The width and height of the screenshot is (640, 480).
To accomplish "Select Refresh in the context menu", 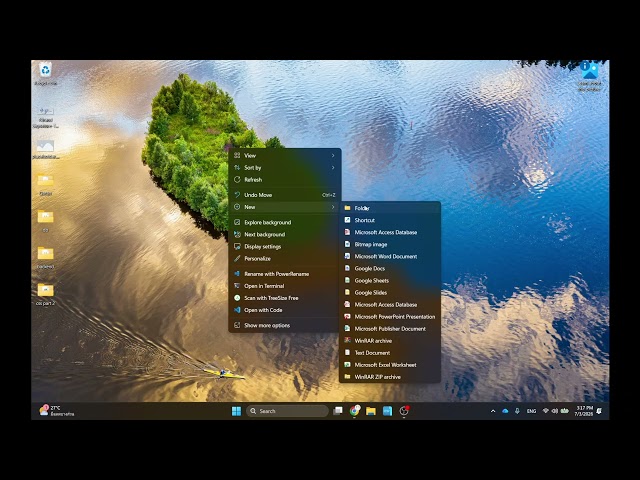I will click(x=284, y=180).
